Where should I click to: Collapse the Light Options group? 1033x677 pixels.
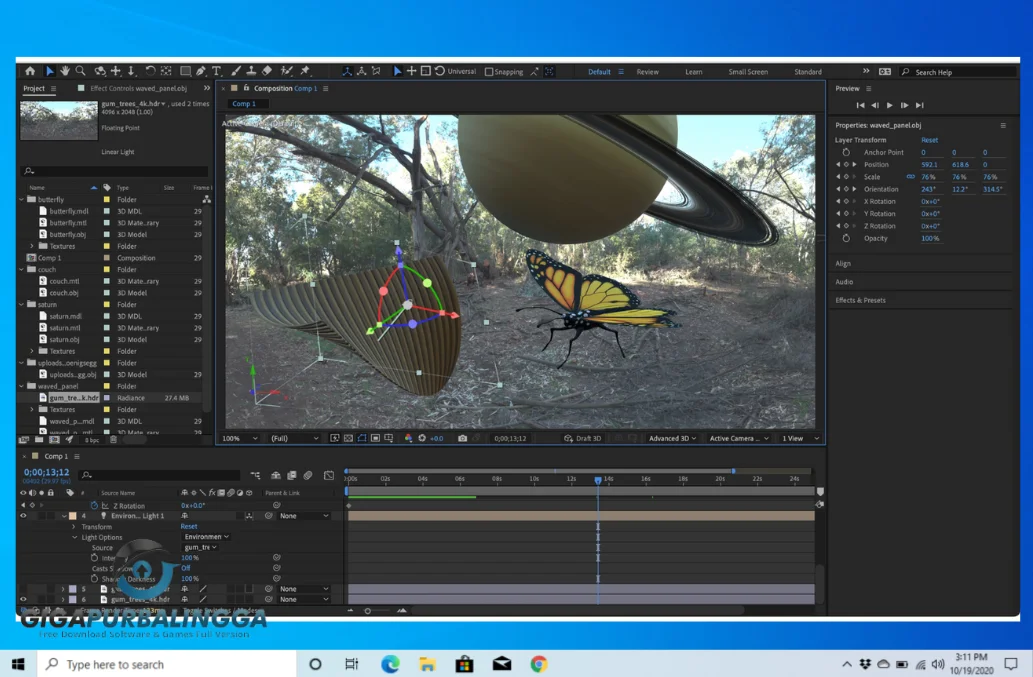(x=74, y=537)
